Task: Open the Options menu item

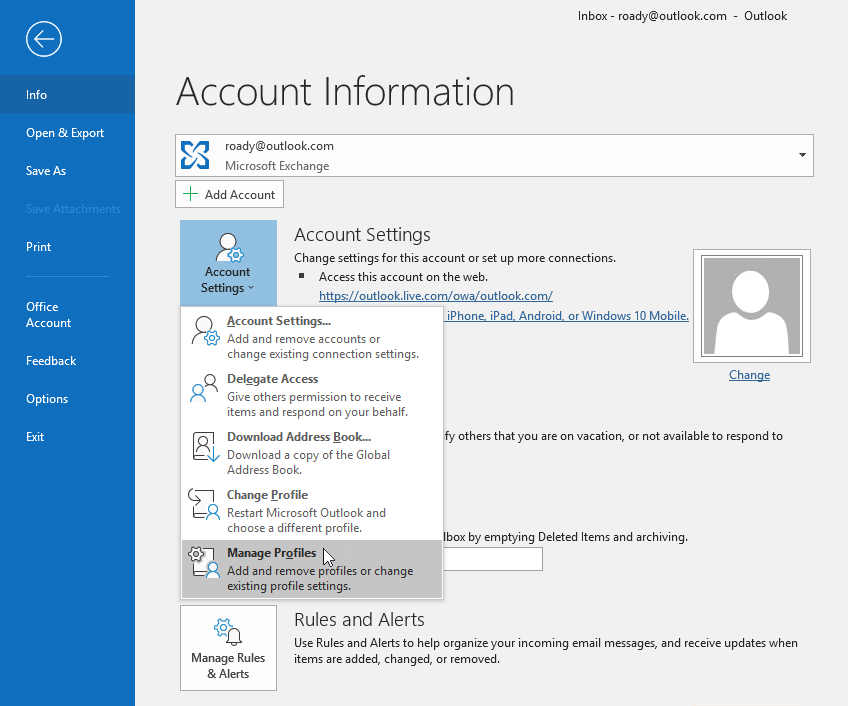Action: pos(47,398)
